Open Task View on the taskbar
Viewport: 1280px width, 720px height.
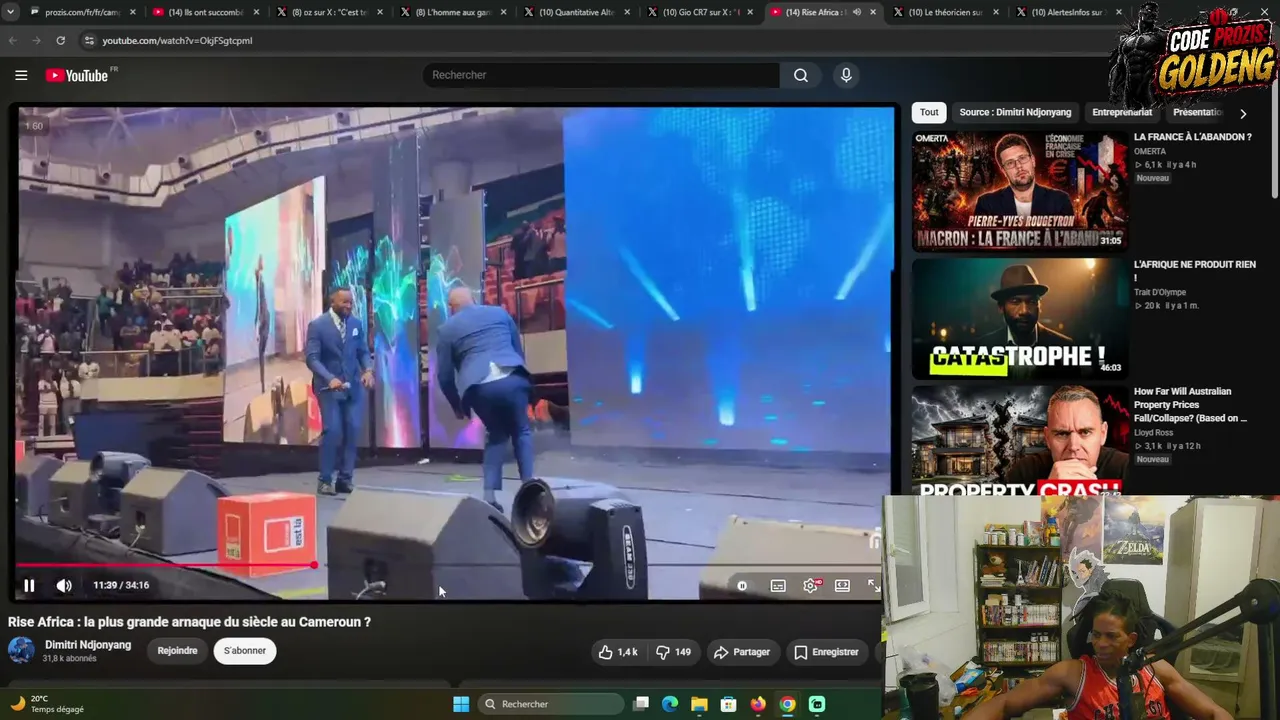pos(641,704)
